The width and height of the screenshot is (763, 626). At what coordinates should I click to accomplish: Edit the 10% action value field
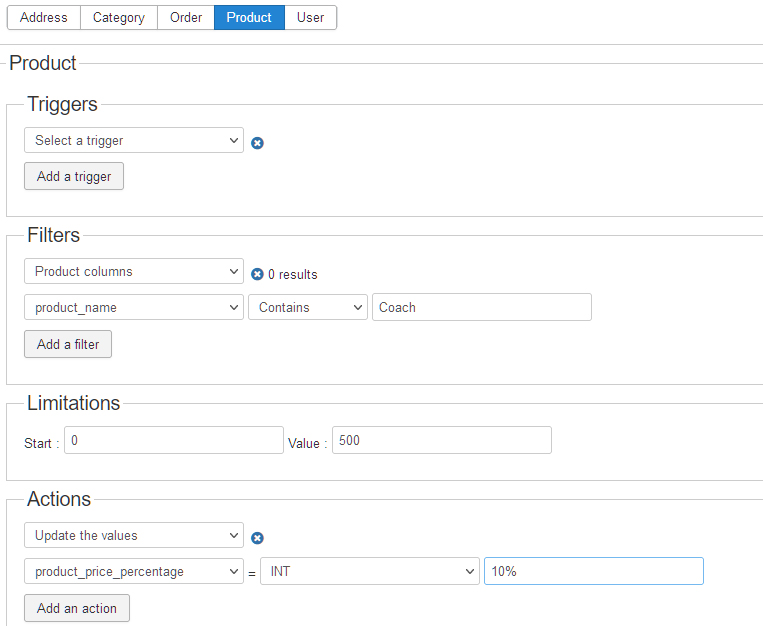pyautogui.click(x=593, y=572)
